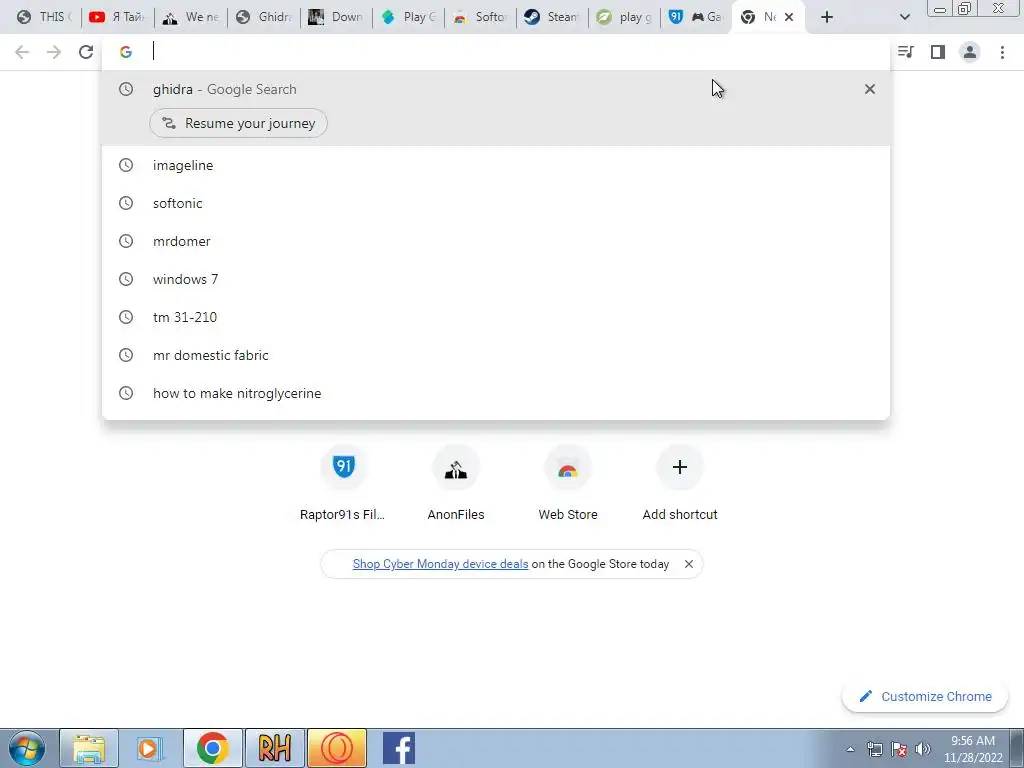The height and width of the screenshot is (768, 1024).
Task: Reload the page
Action: tap(86, 52)
